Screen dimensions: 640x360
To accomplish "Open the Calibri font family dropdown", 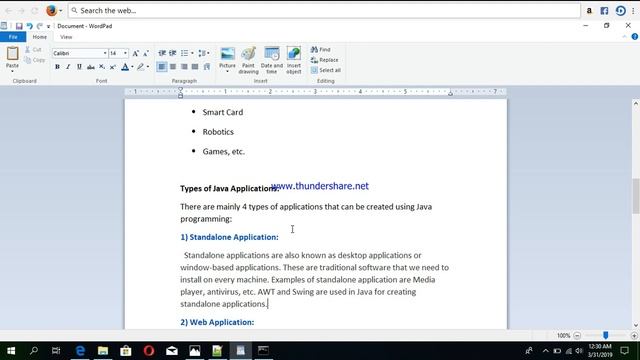I will (x=105, y=53).
